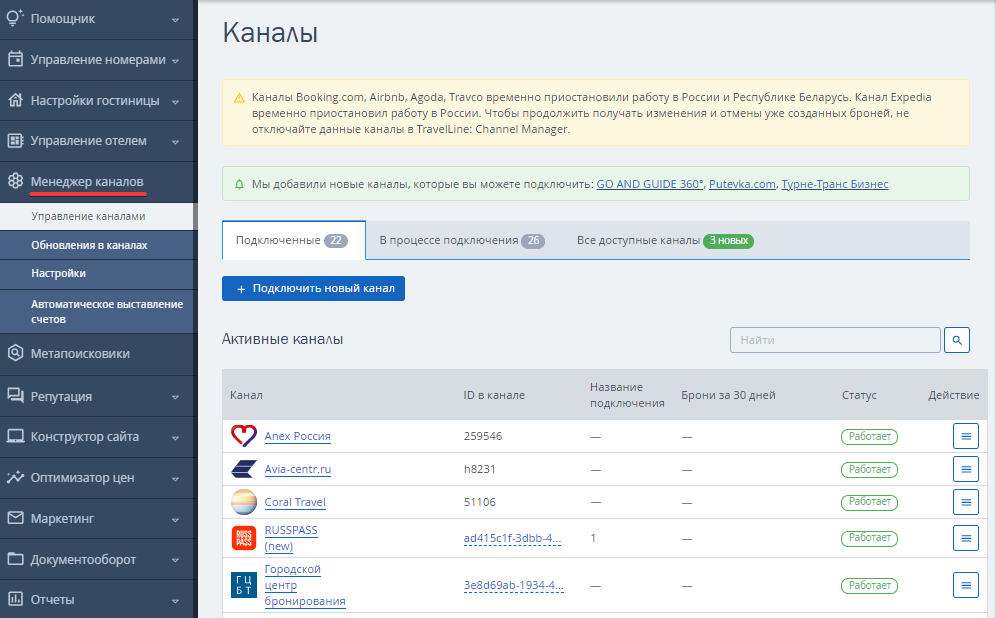
Task: Switch to В процессе подключения tab
Action: (462, 240)
